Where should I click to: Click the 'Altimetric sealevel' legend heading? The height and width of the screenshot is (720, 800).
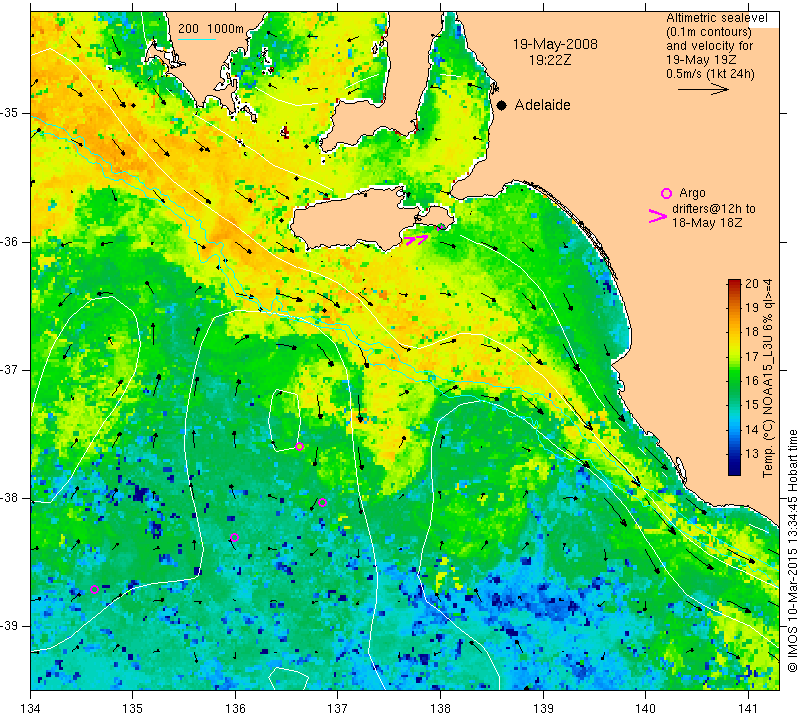[717, 18]
